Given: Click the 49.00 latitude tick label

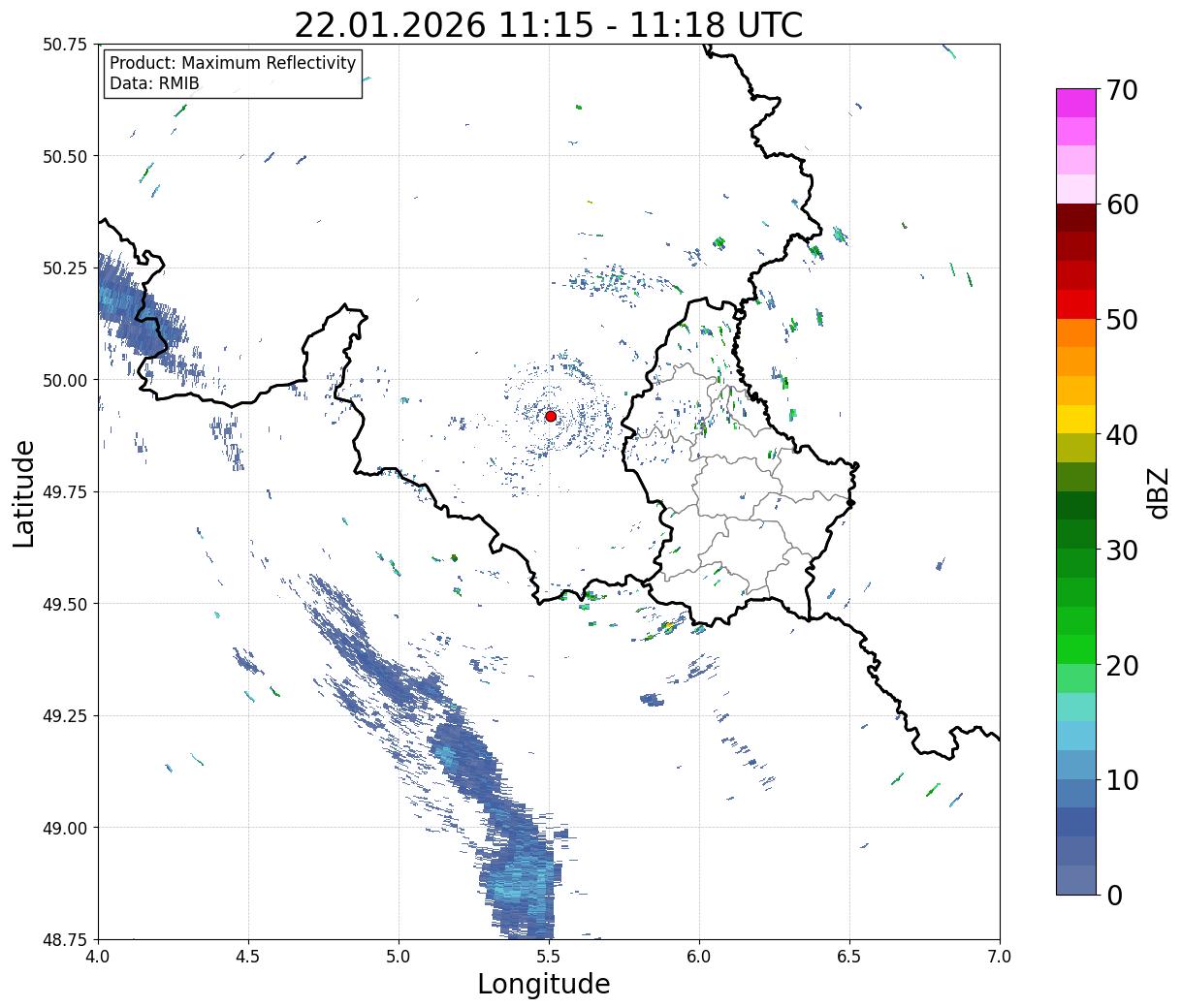Looking at the screenshot, I should pos(65,828).
